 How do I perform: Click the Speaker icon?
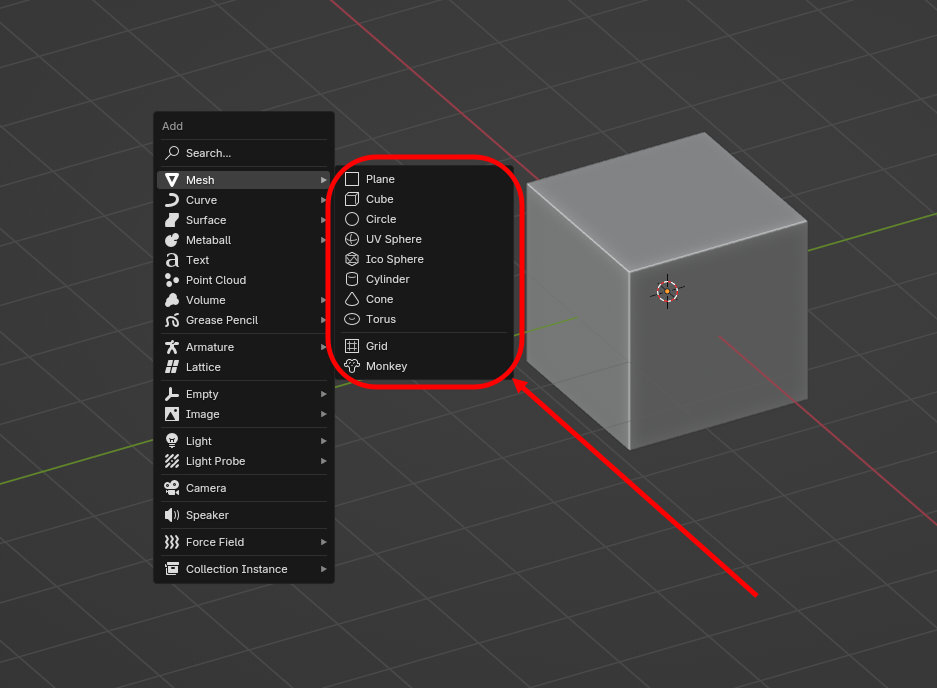click(172, 515)
